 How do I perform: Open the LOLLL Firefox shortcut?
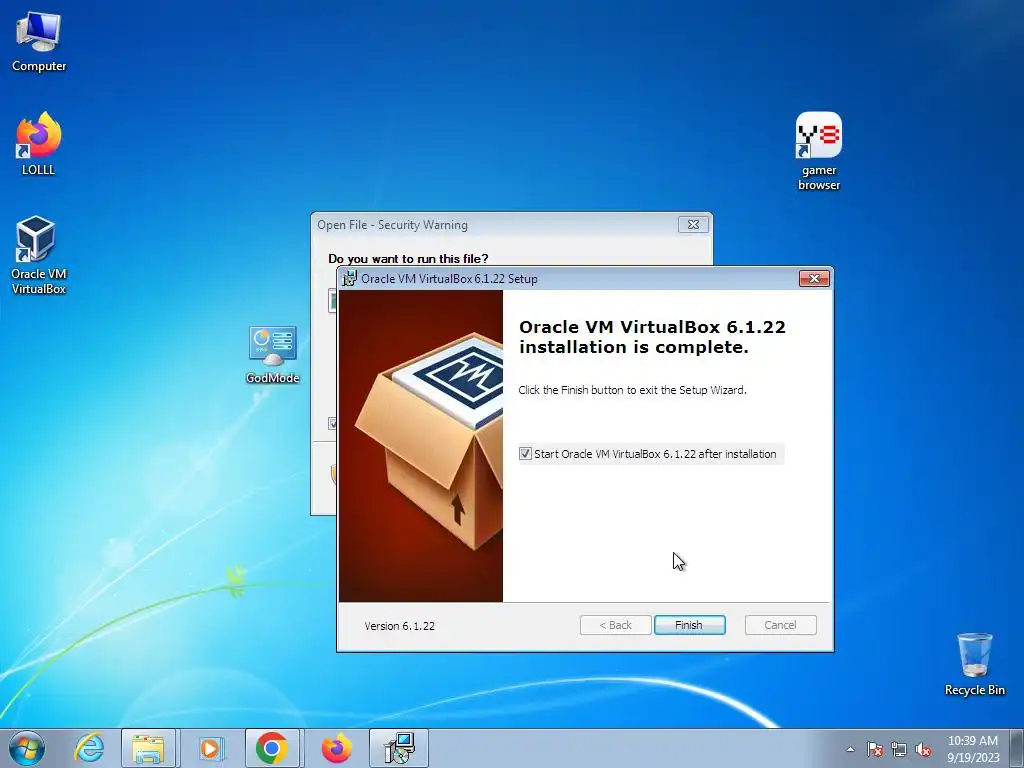[39, 144]
